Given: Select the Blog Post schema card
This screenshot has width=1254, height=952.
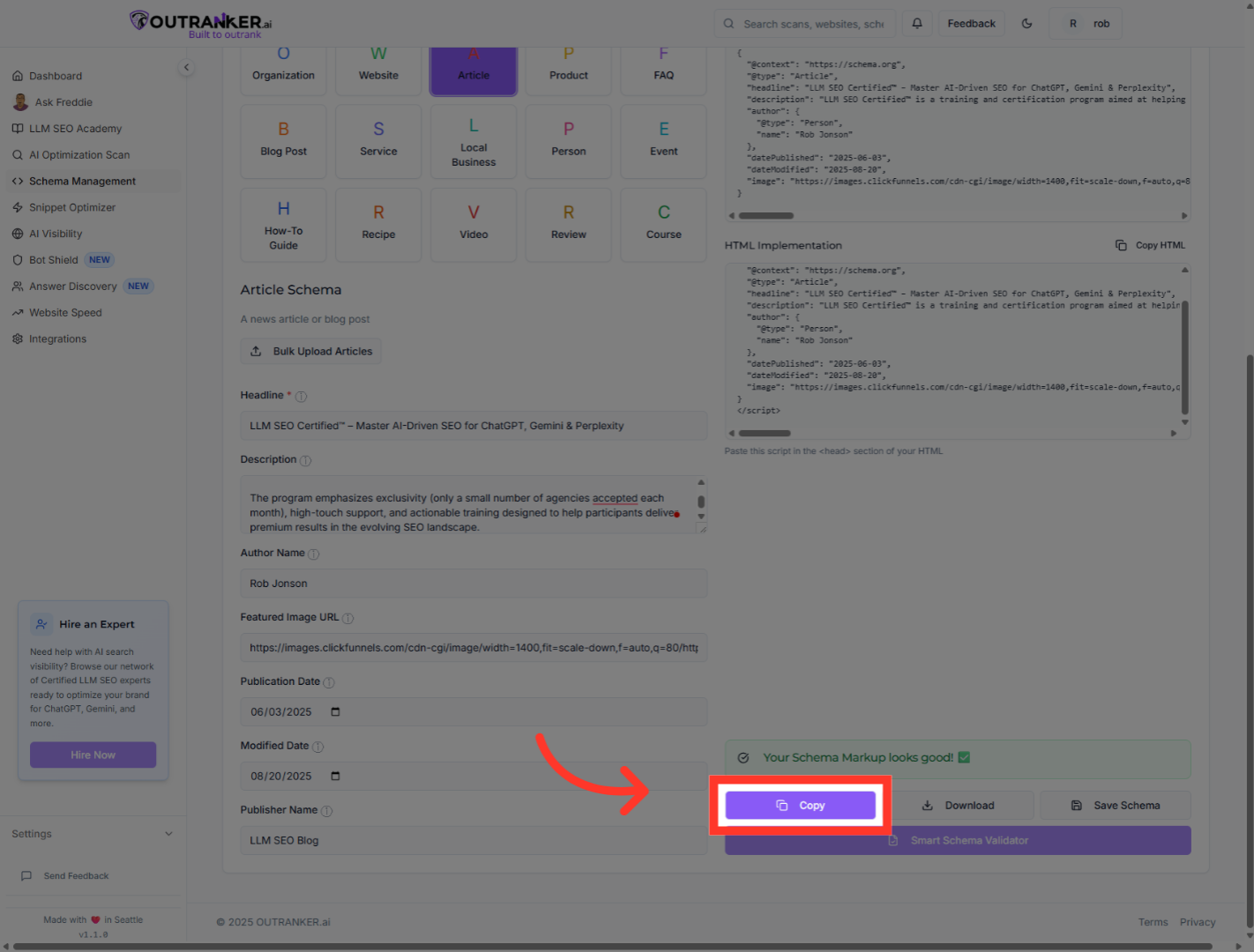Looking at the screenshot, I should 283,141.
